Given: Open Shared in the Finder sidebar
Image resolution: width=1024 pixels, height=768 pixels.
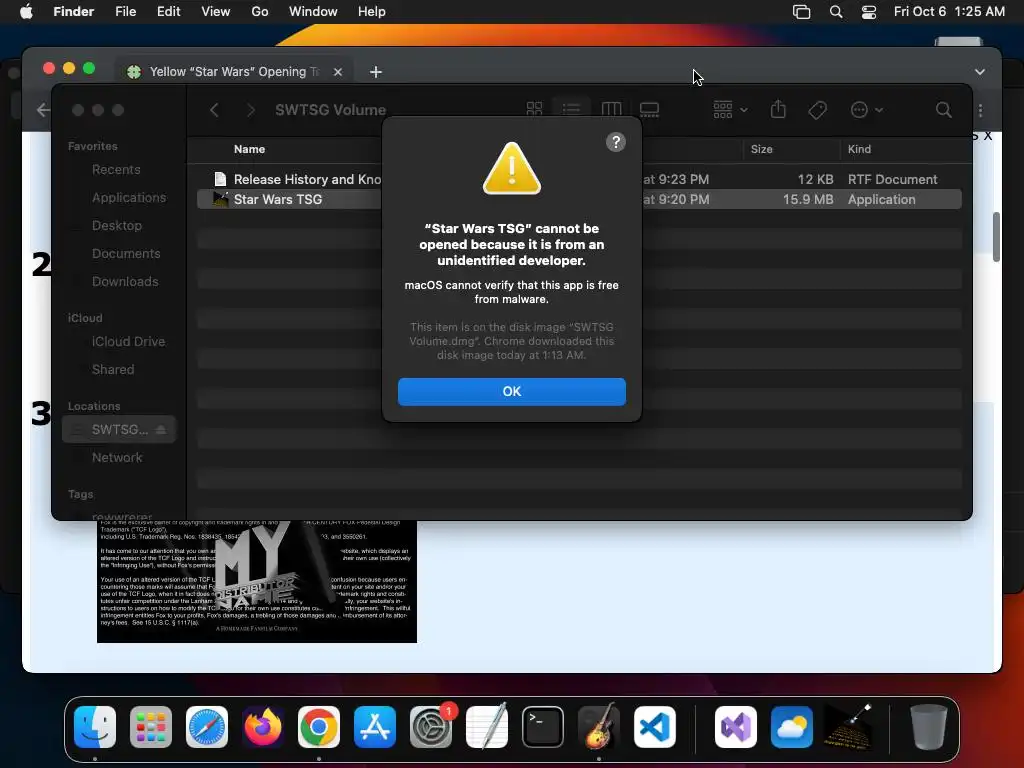Looking at the screenshot, I should tap(113, 370).
